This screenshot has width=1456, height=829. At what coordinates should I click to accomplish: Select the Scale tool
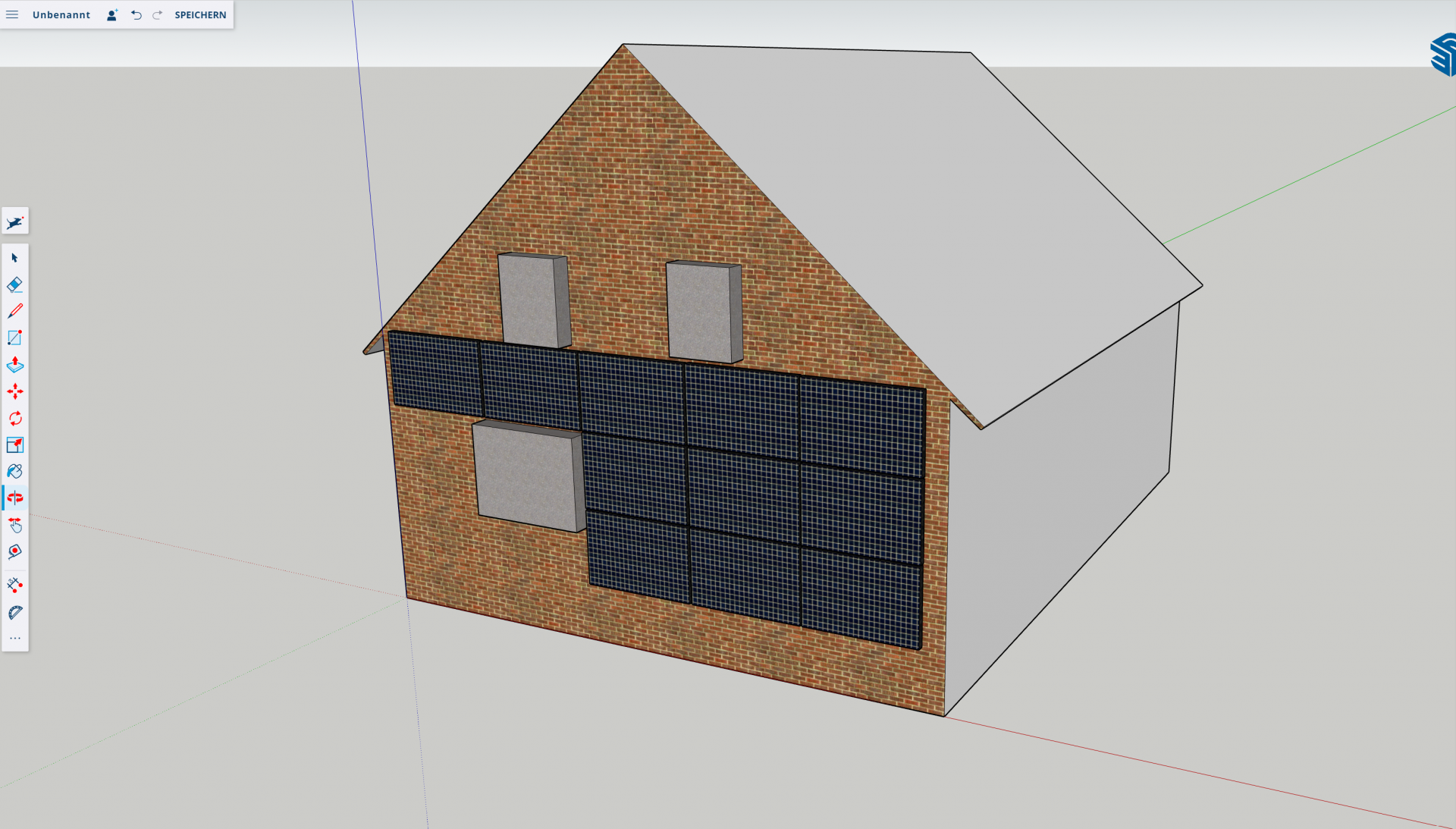coord(15,445)
